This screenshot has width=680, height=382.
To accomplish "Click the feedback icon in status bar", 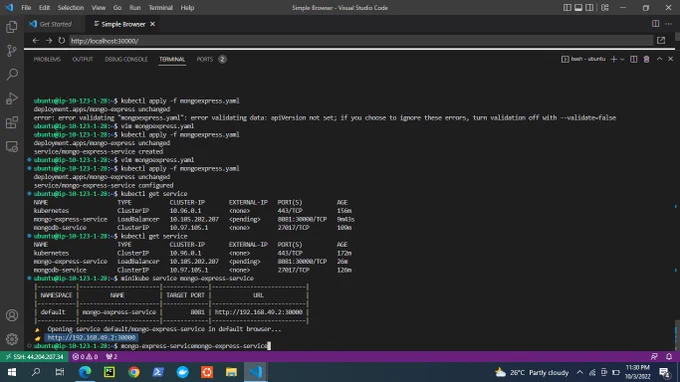I will click(654, 356).
